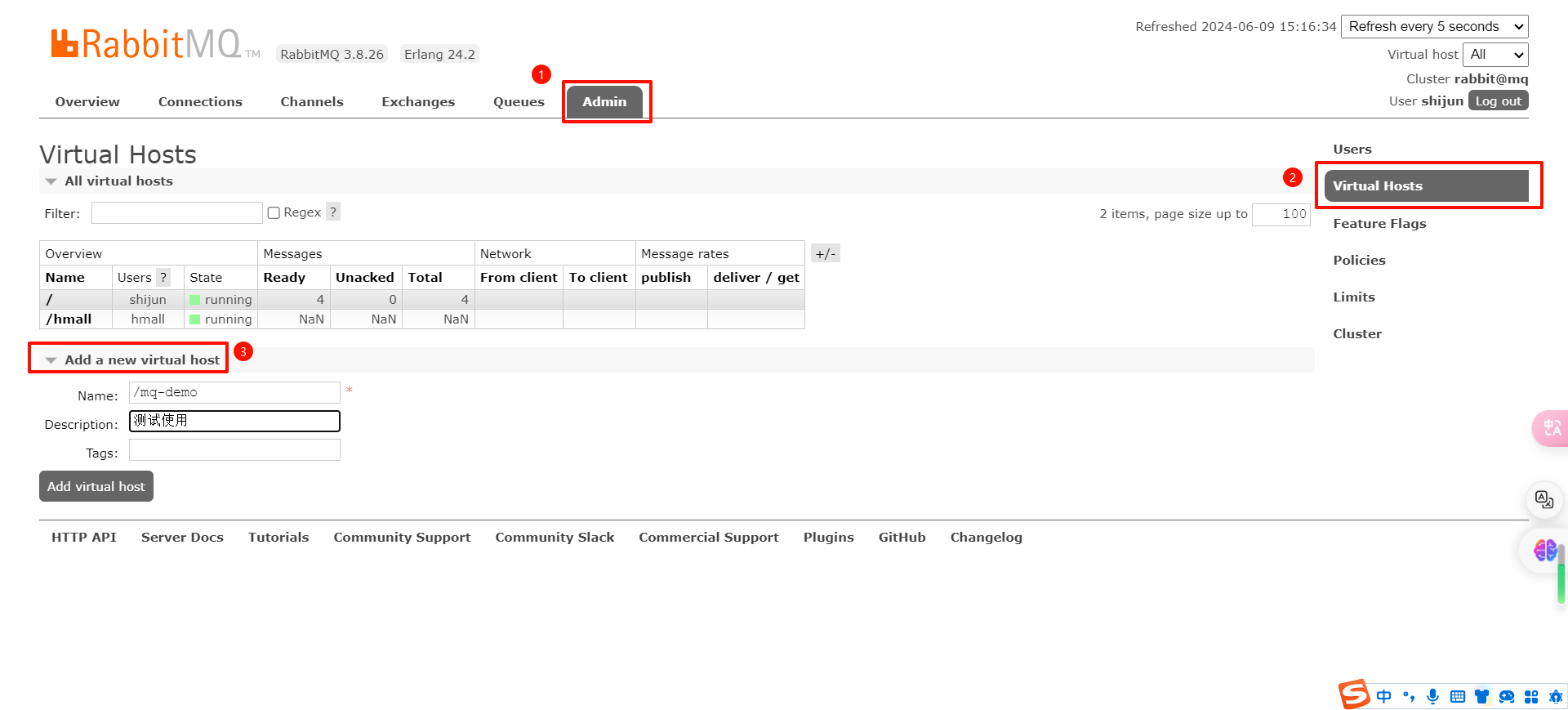Open Limits in admin sidebar

1354,297
